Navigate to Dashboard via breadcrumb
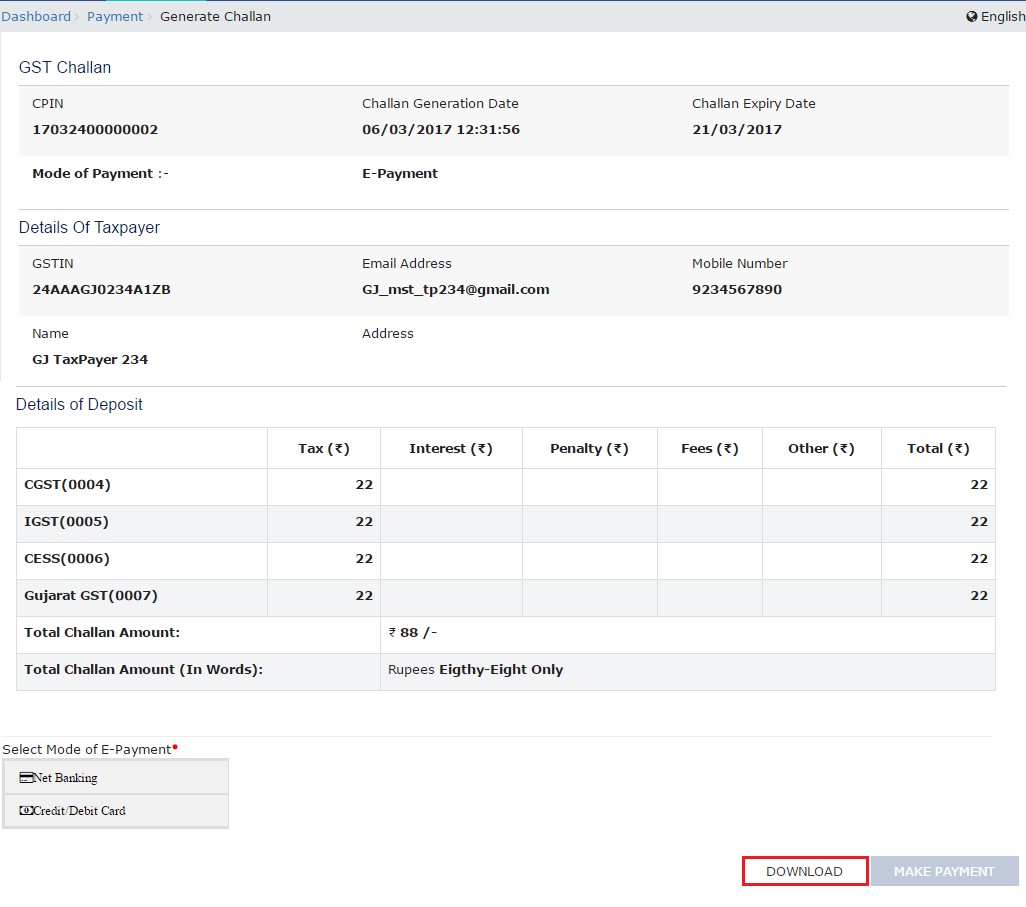 pyautogui.click(x=36, y=16)
